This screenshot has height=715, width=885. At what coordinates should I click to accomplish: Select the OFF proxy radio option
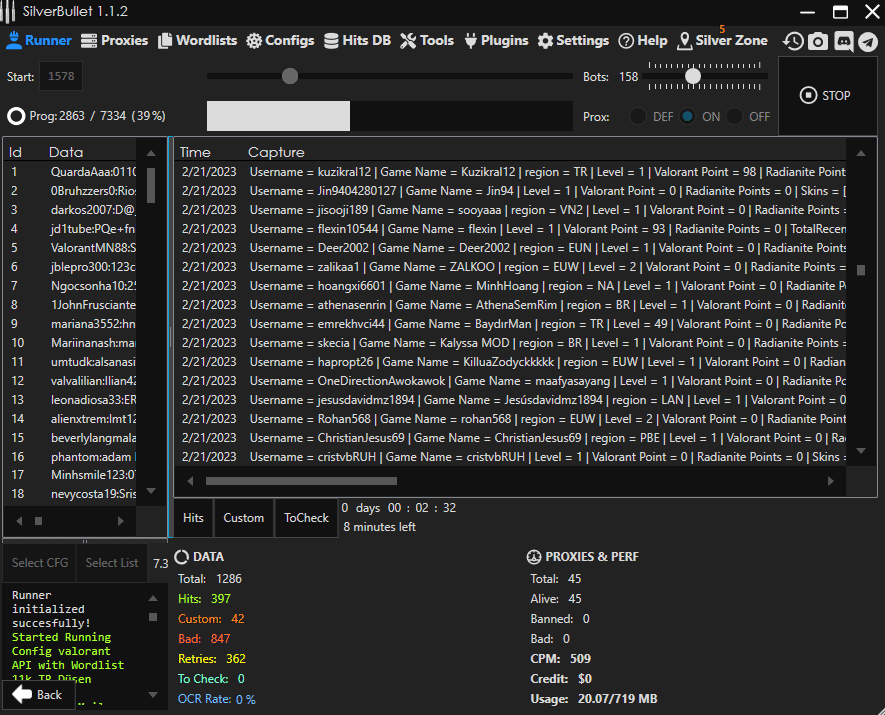coord(735,117)
